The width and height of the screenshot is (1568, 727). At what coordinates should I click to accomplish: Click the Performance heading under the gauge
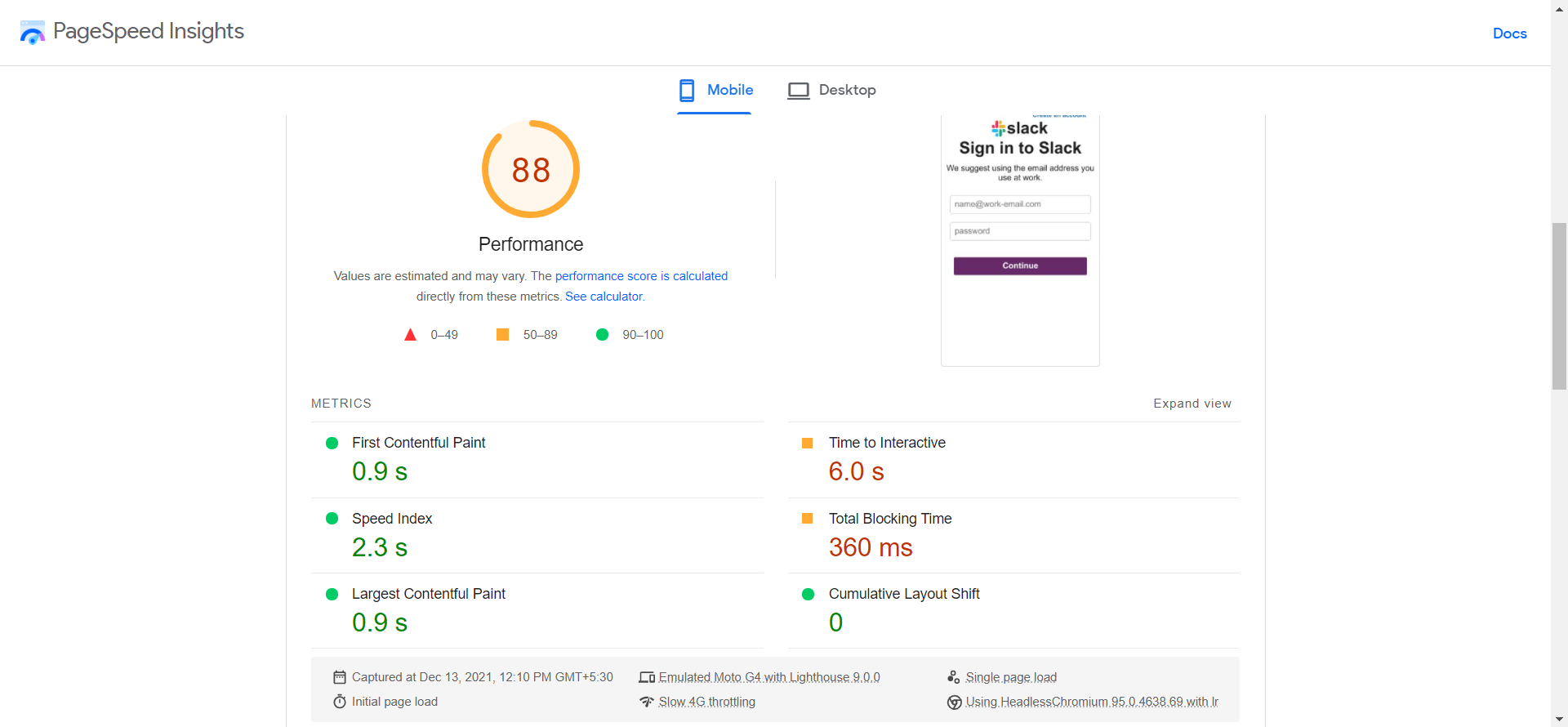coord(531,244)
